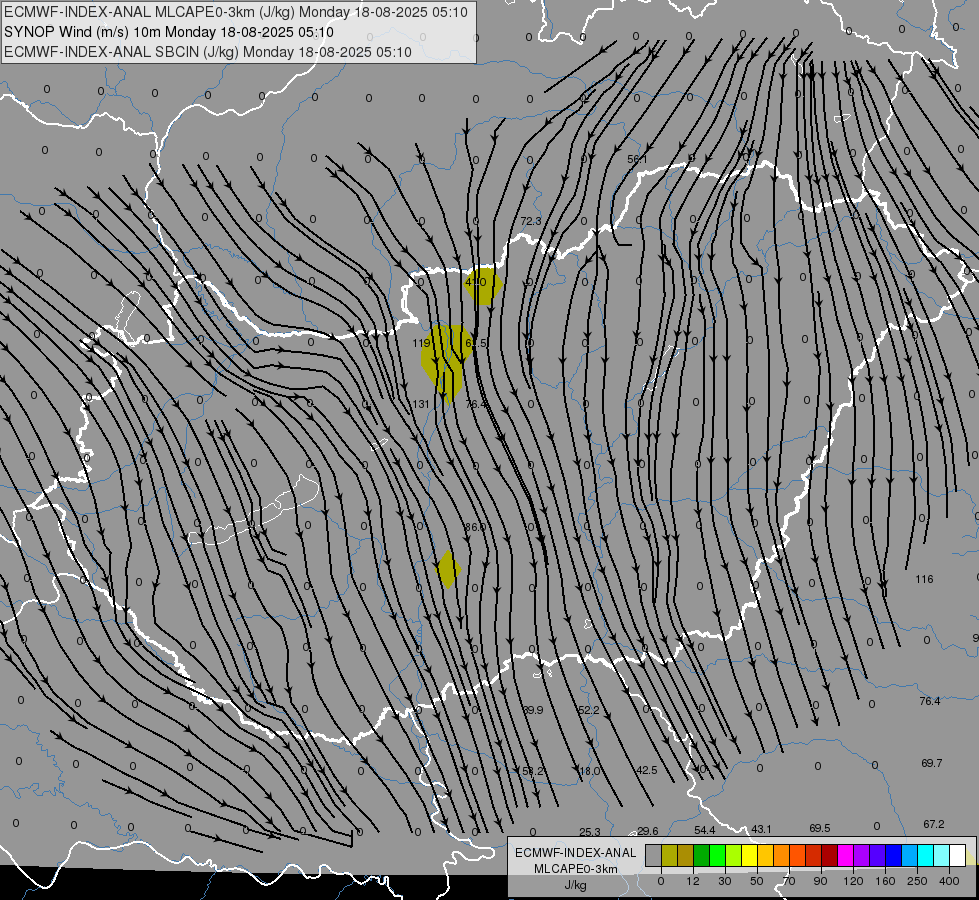Select the SYNOP Wind 10m header line
The width and height of the screenshot is (979, 900).
pos(169,32)
